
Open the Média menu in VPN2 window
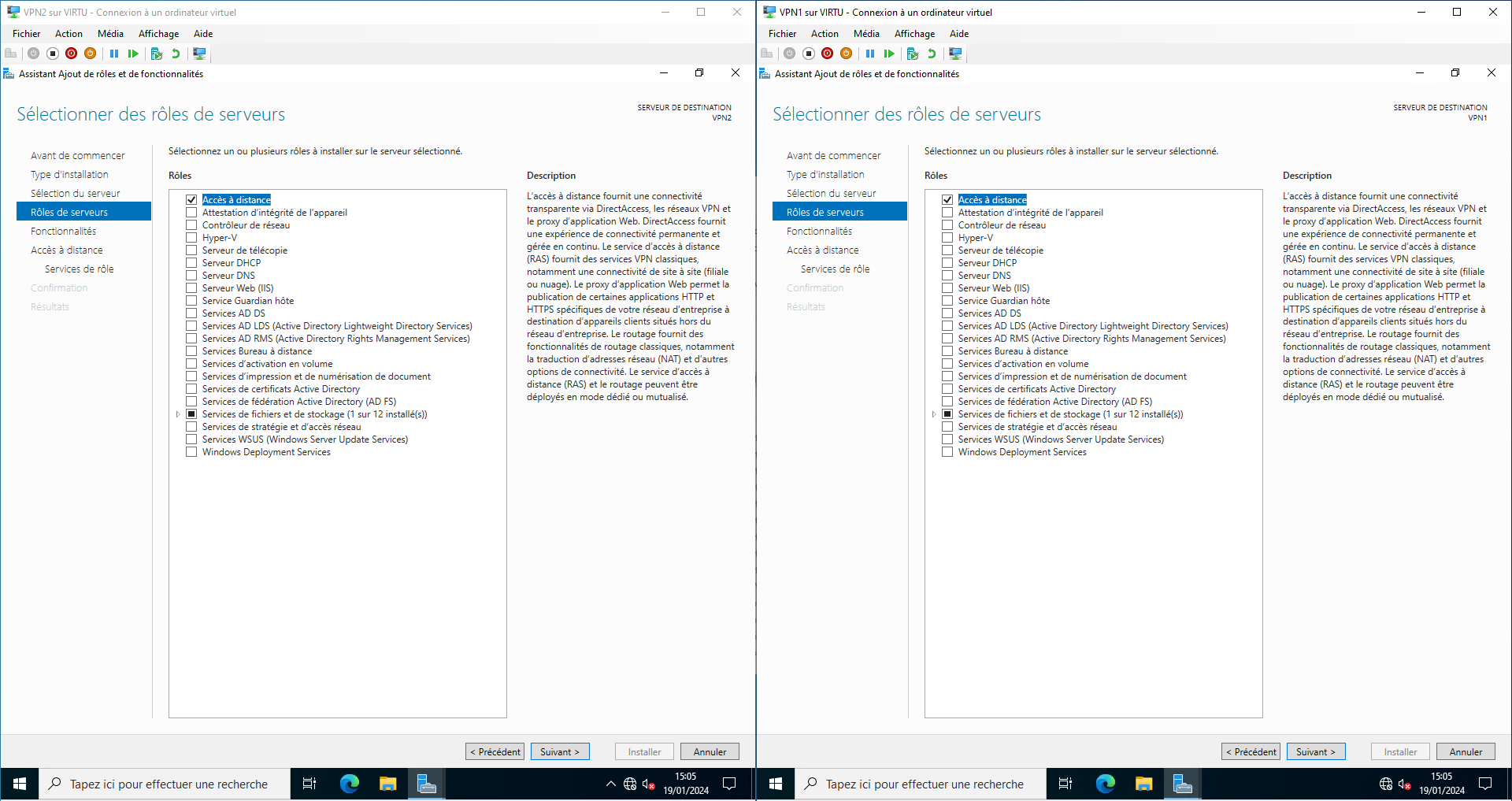(110, 34)
